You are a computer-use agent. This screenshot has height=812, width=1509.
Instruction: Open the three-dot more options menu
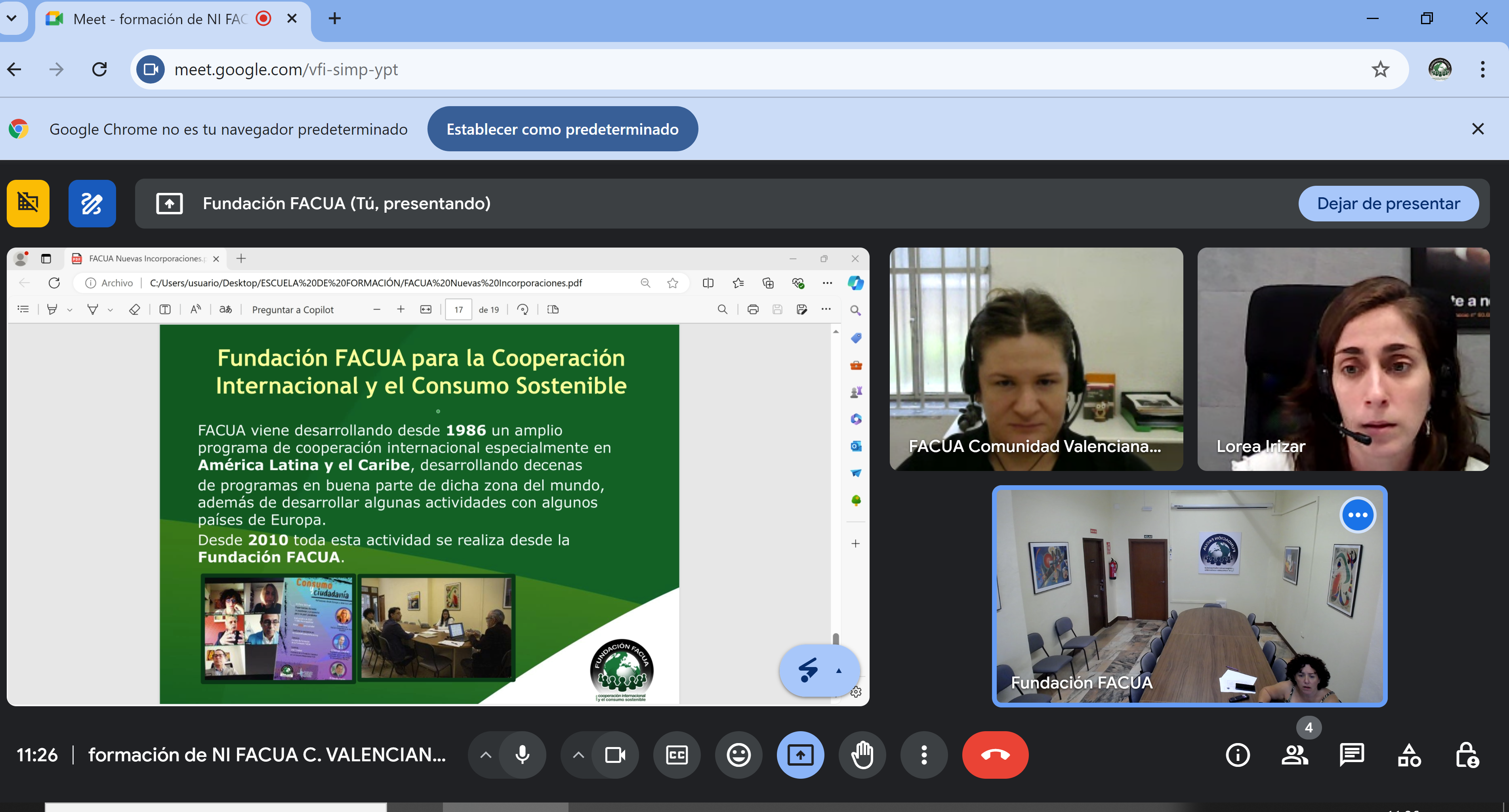924,755
